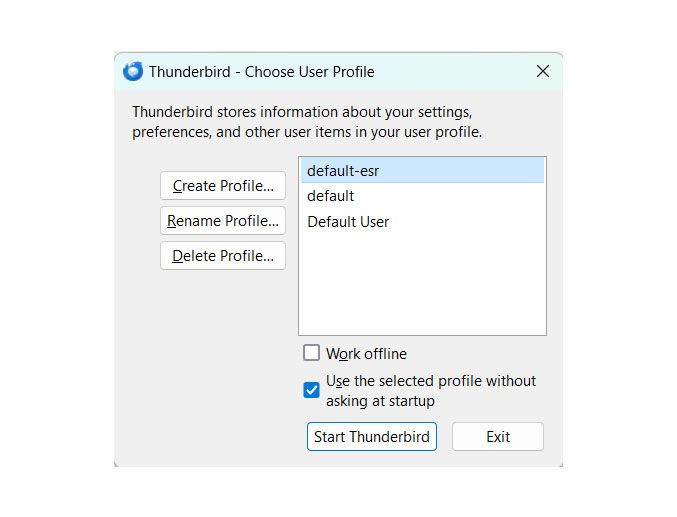
Task: Click the Exit button
Action: [x=498, y=437]
